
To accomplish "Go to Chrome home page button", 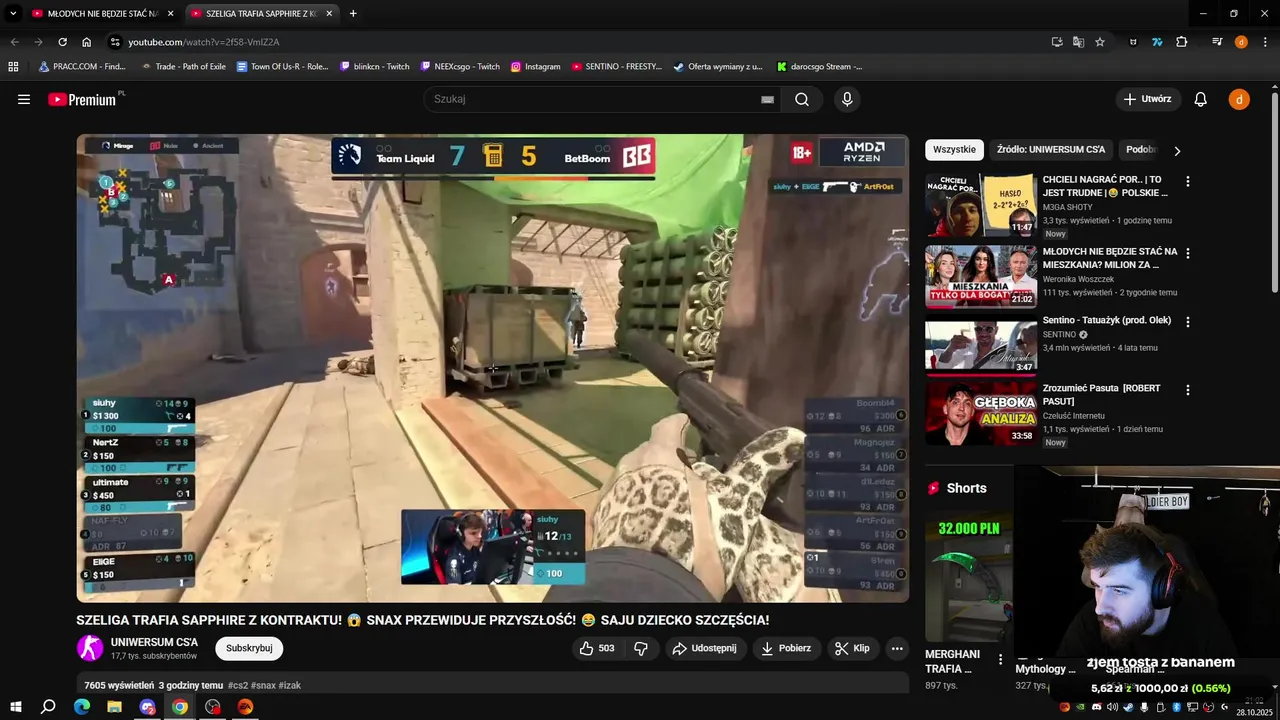I will pos(86,42).
